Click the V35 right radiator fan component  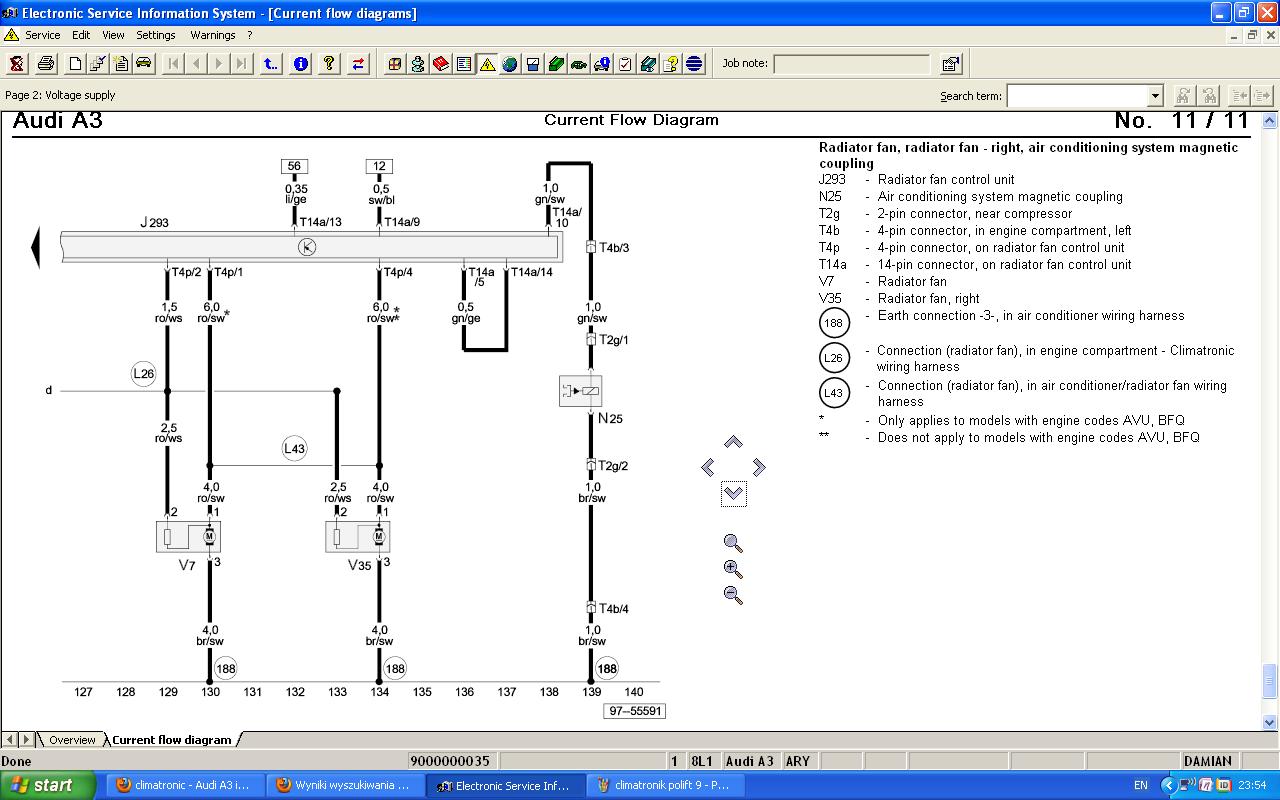click(358, 537)
